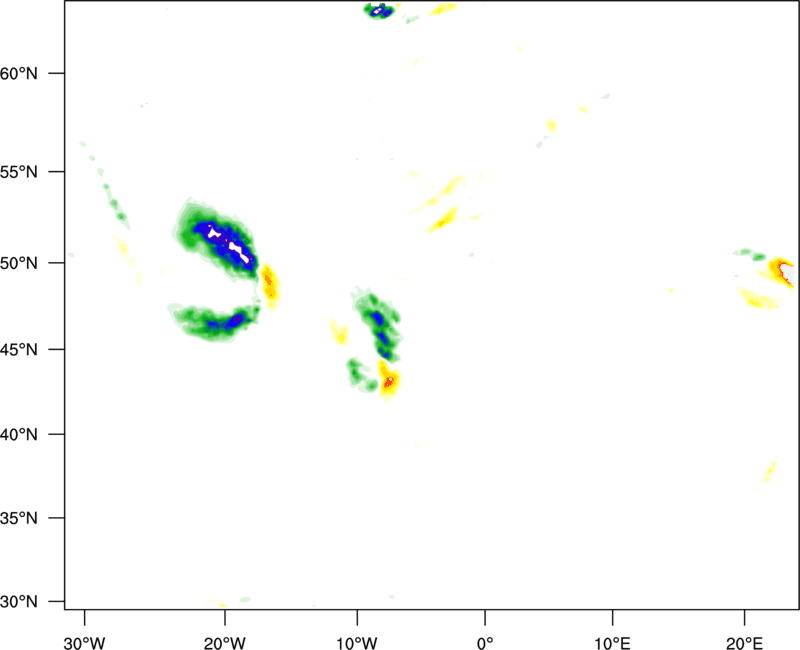Click the 20°E longitude label
800x650 pixels.
tap(744, 643)
